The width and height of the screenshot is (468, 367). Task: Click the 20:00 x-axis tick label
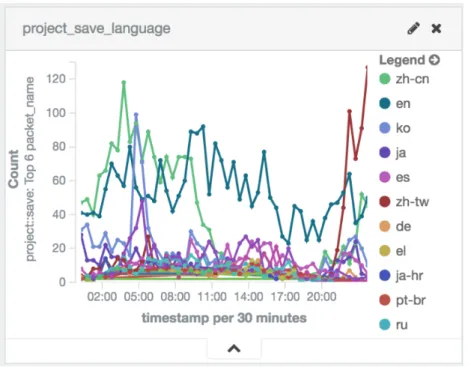(321, 296)
